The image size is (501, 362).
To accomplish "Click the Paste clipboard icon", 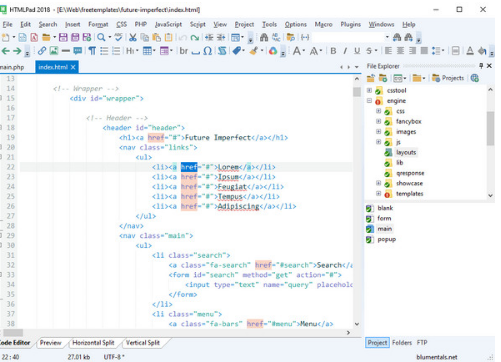I will [157, 37].
